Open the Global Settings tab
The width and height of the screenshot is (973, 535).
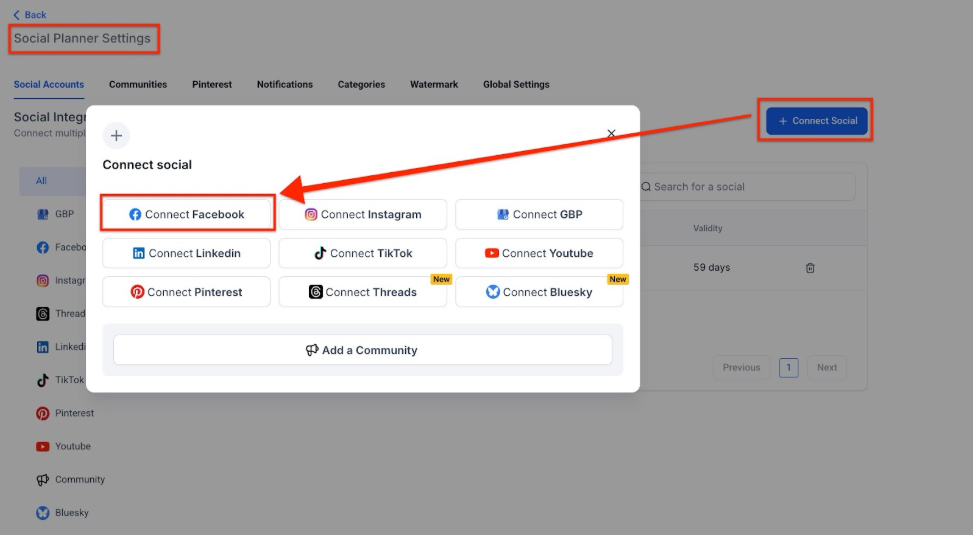516,84
